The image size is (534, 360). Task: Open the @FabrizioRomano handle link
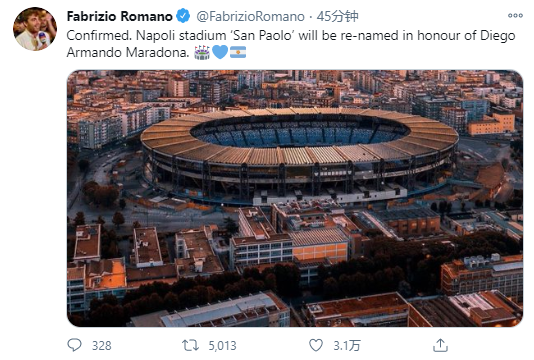click(x=250, y=16)
